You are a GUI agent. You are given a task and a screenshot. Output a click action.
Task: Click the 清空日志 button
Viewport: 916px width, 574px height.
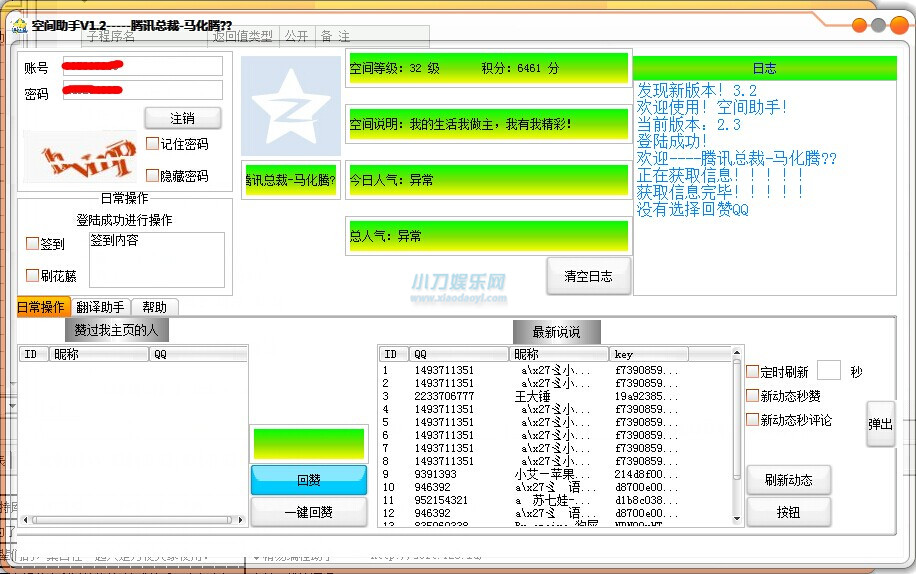click(588, 276)
